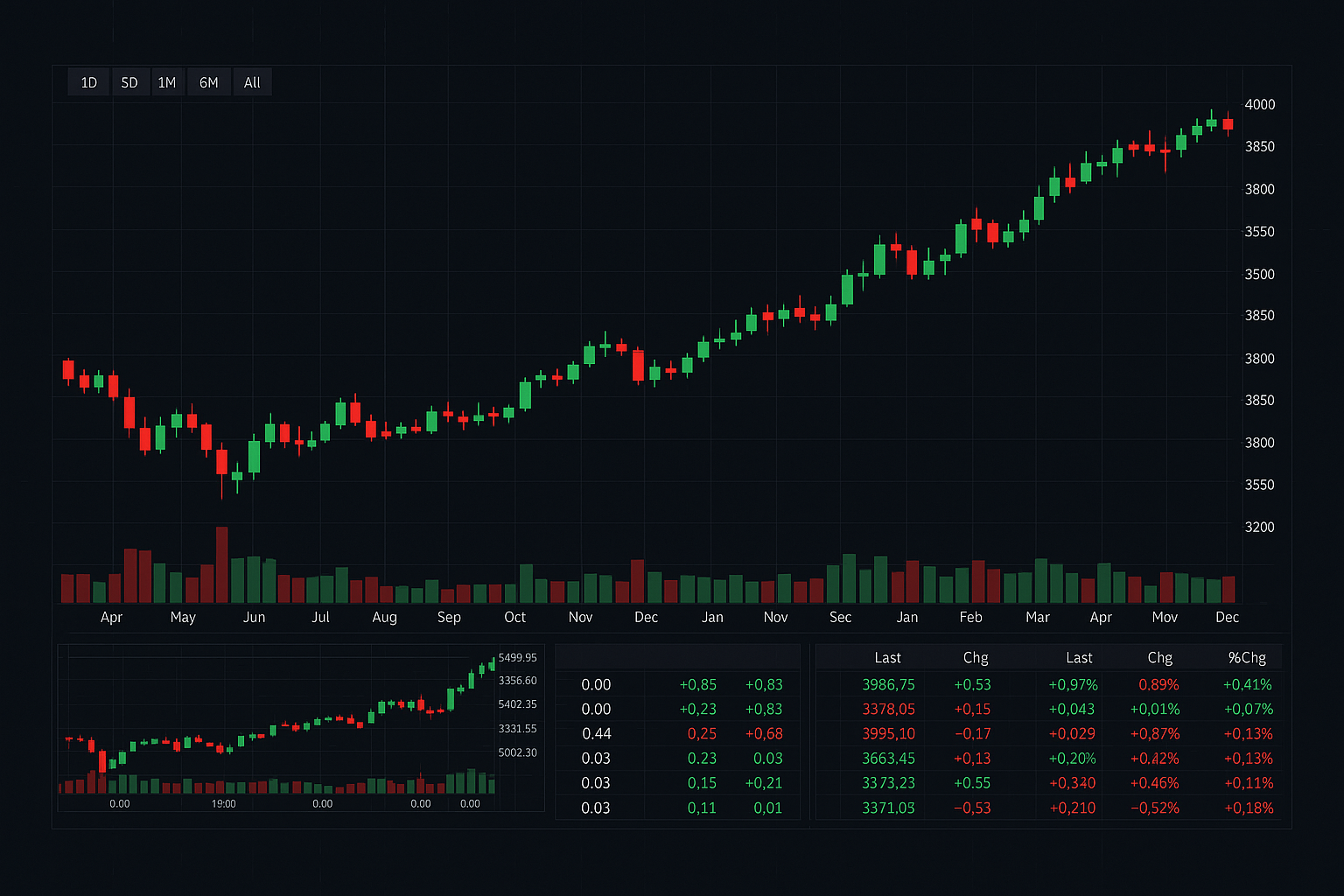Show the All time range
This screenshot has width=1344, height=896.
[252, 82]
